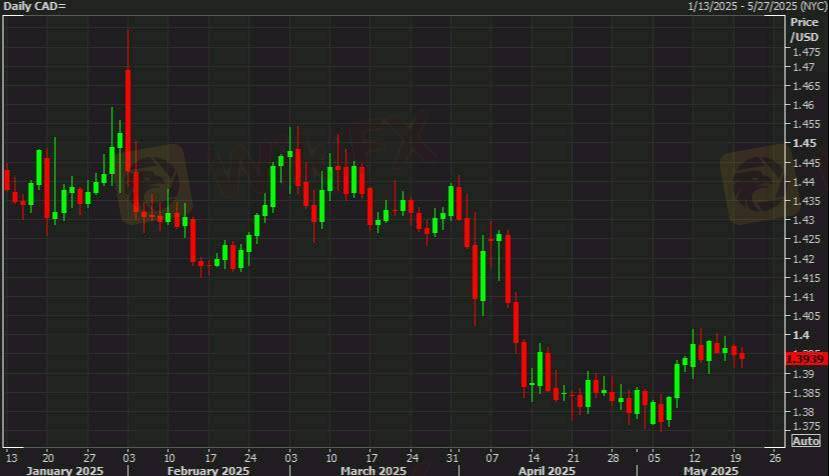829x476 pixels.
Task: Click the 17 date tick in February
Action: pyautogui.click(x=210, y=457)
